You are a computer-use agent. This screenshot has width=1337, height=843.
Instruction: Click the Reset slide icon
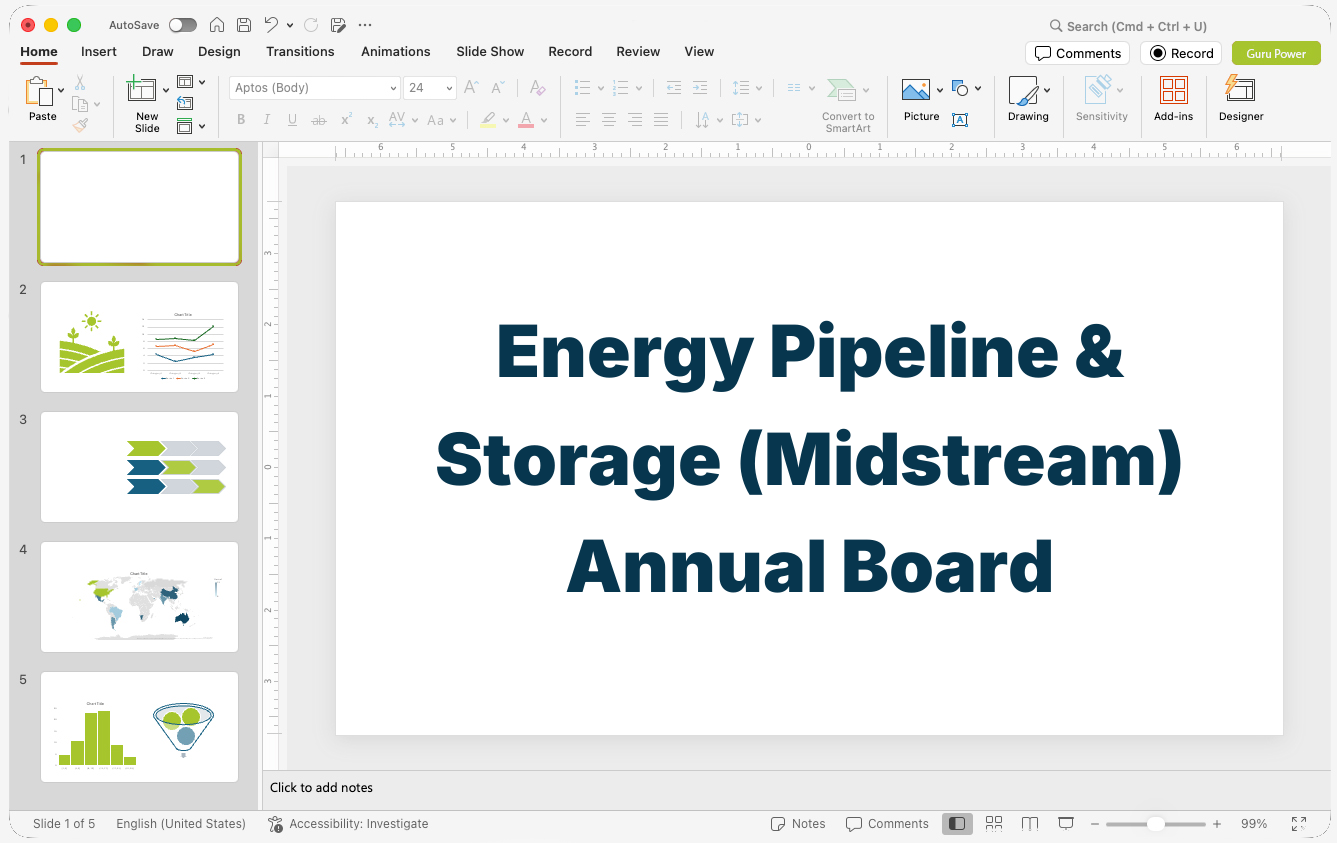click(x=185, y=103)
